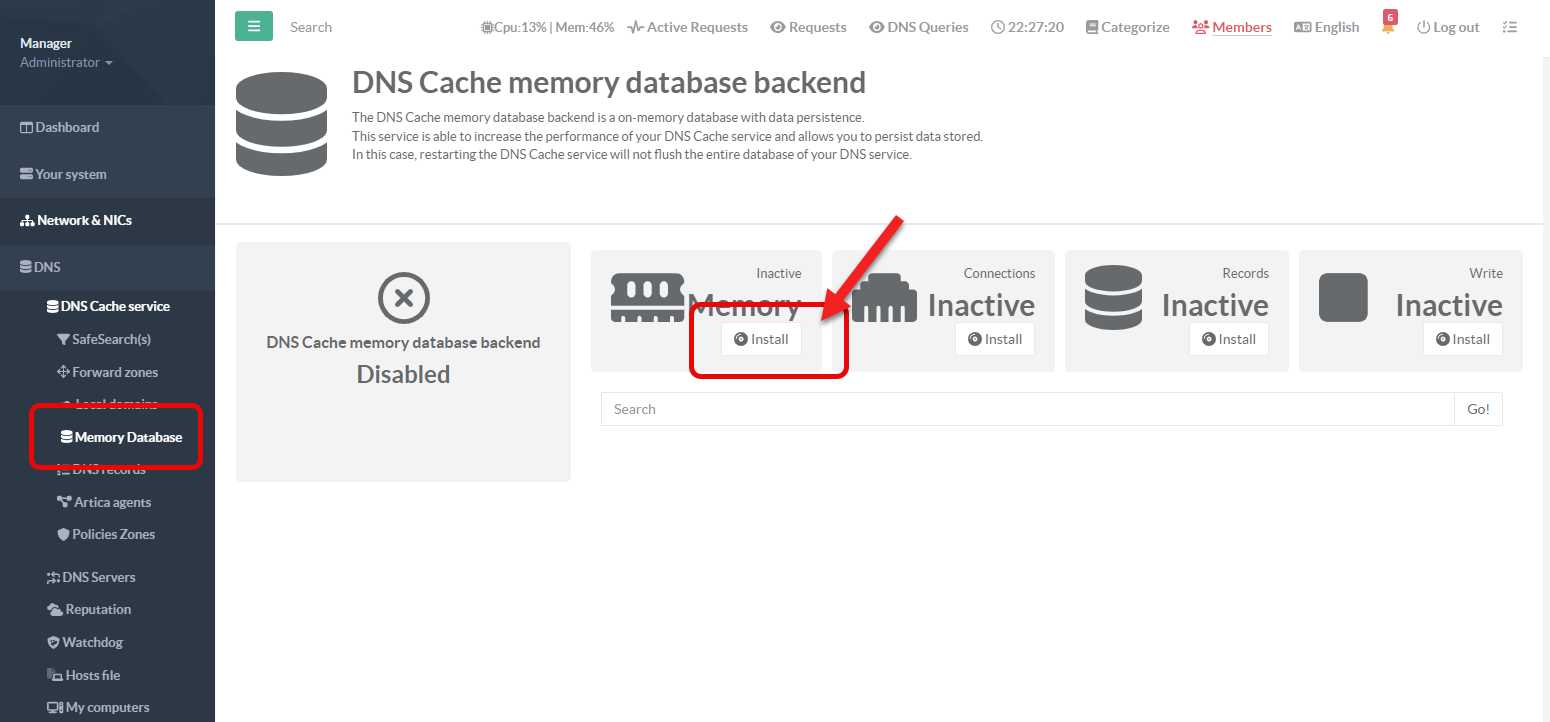Open the Members page link

click(1232, 28)
